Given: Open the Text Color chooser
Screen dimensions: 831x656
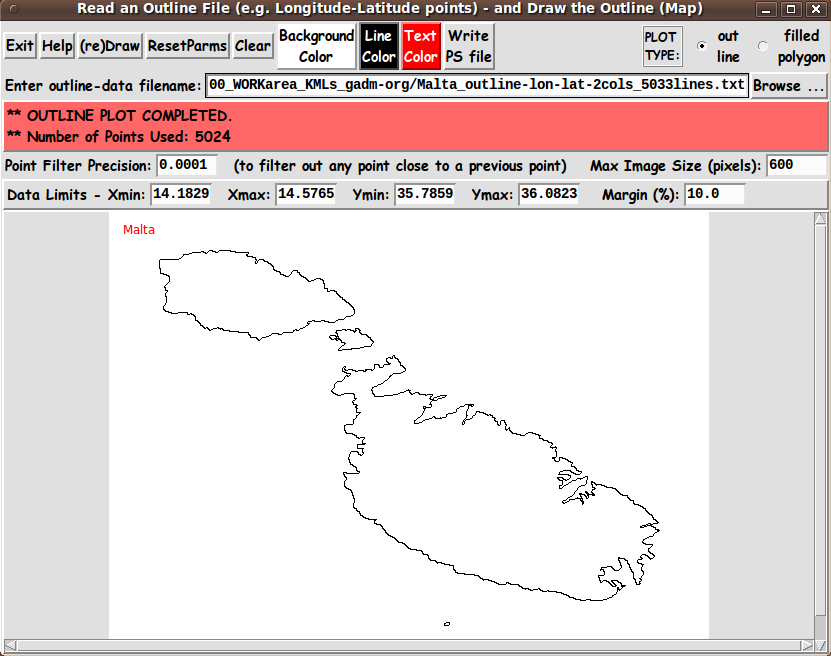Looking at the screenshot, I should 421,46.
